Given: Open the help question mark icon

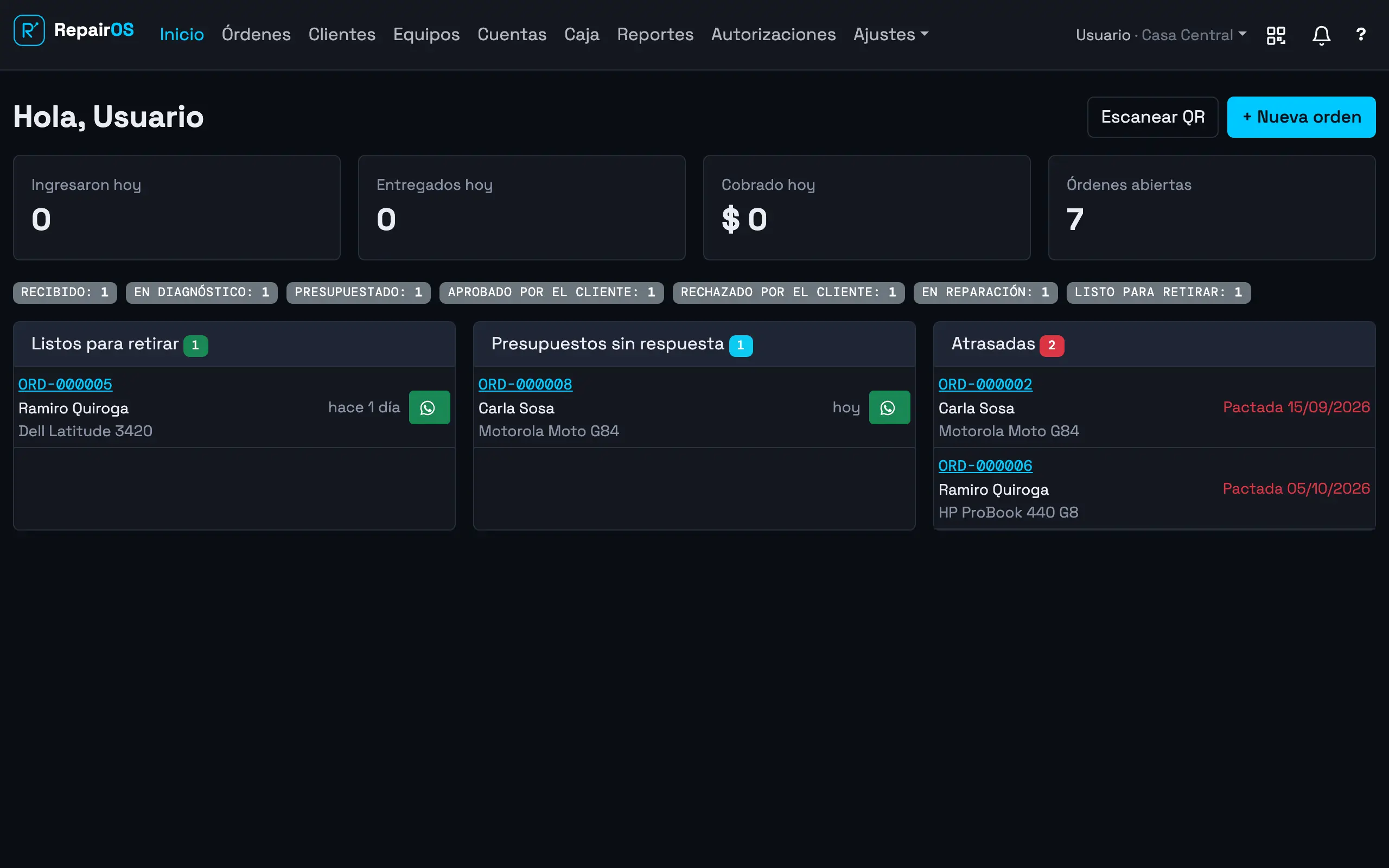Looking at the screenshot, I should pyautogui.click(x=1361, y=34).
